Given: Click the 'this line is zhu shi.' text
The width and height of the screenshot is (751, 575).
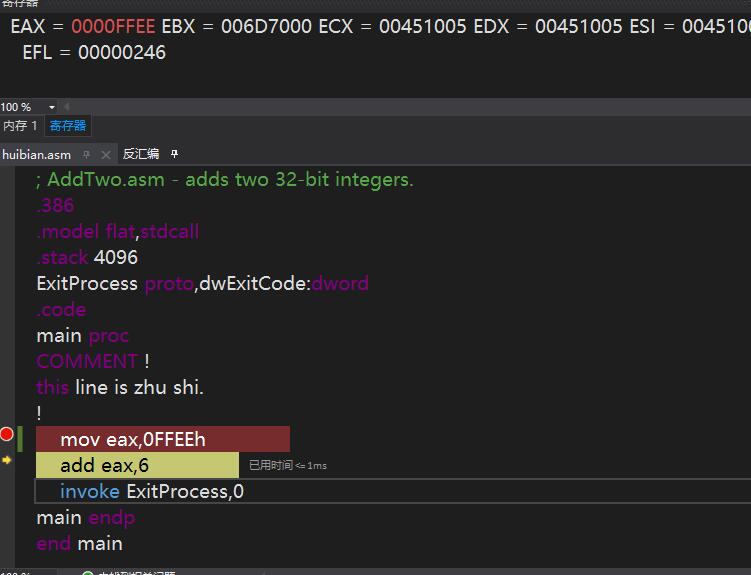Looking at the screenshot, I should 120,387.
